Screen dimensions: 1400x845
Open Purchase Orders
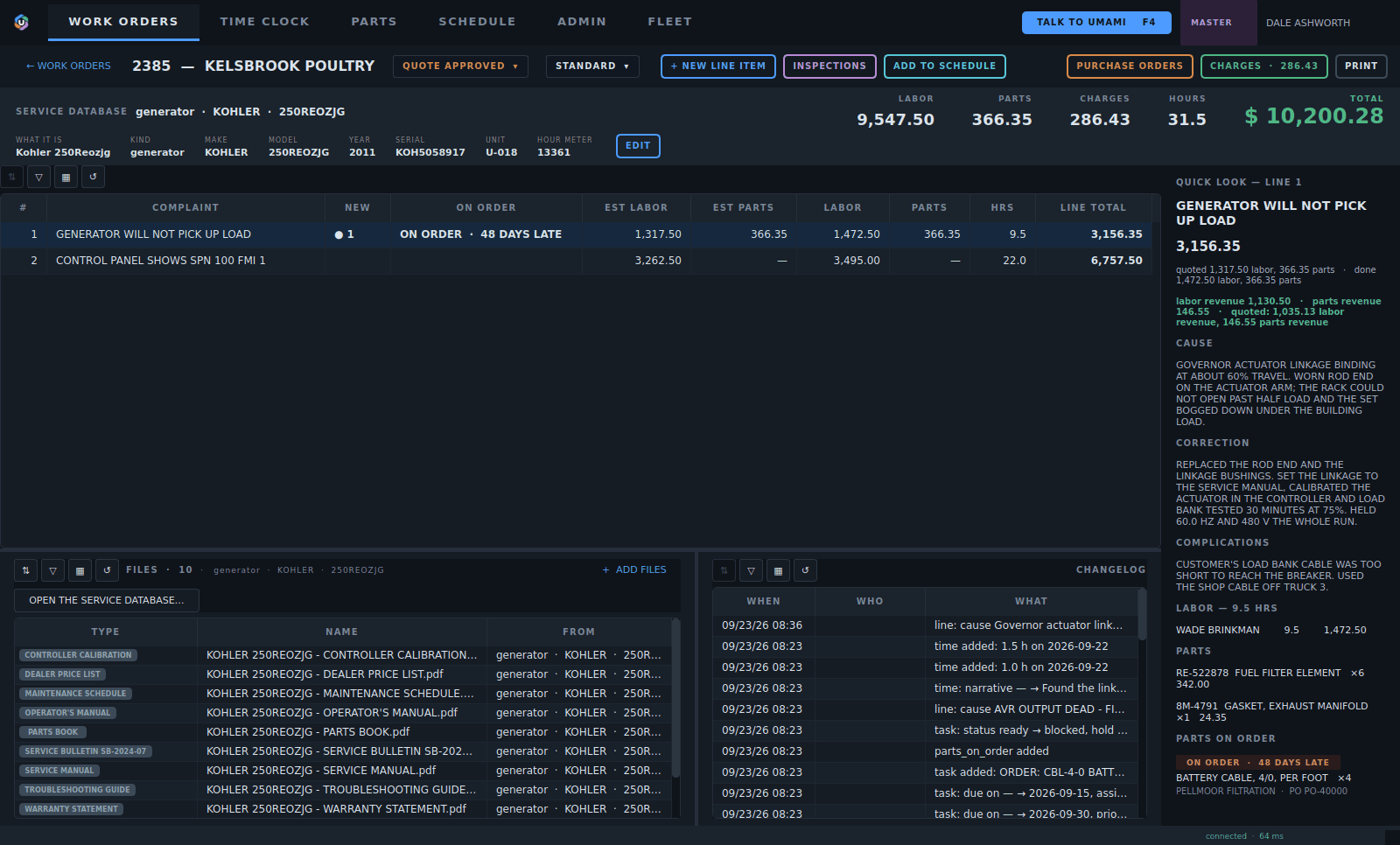click(1130, 66)
